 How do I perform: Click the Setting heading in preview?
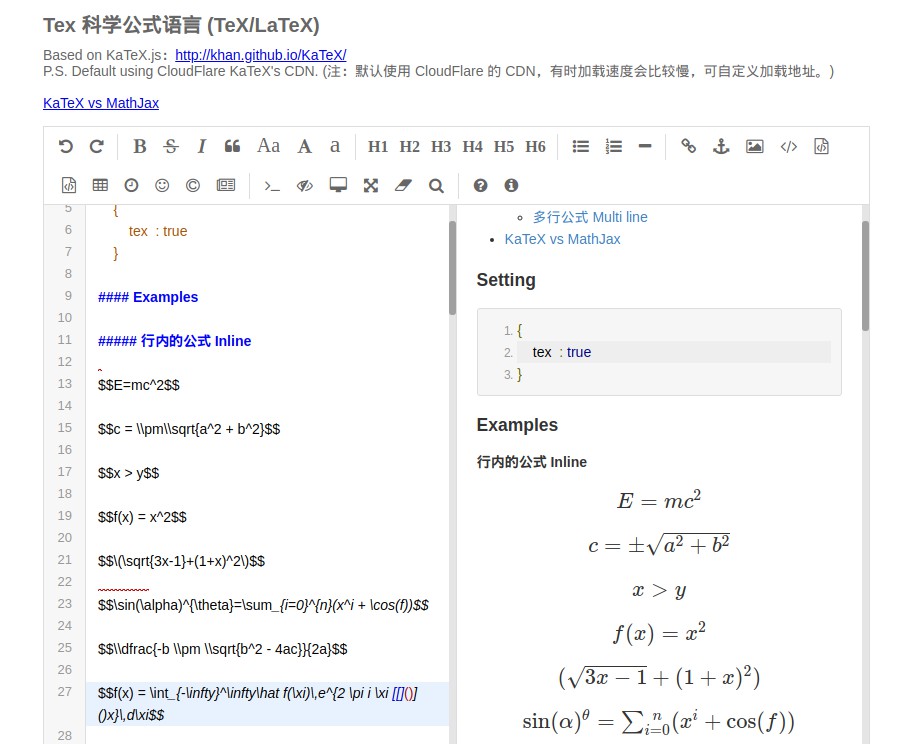click(x=506, y=280)
